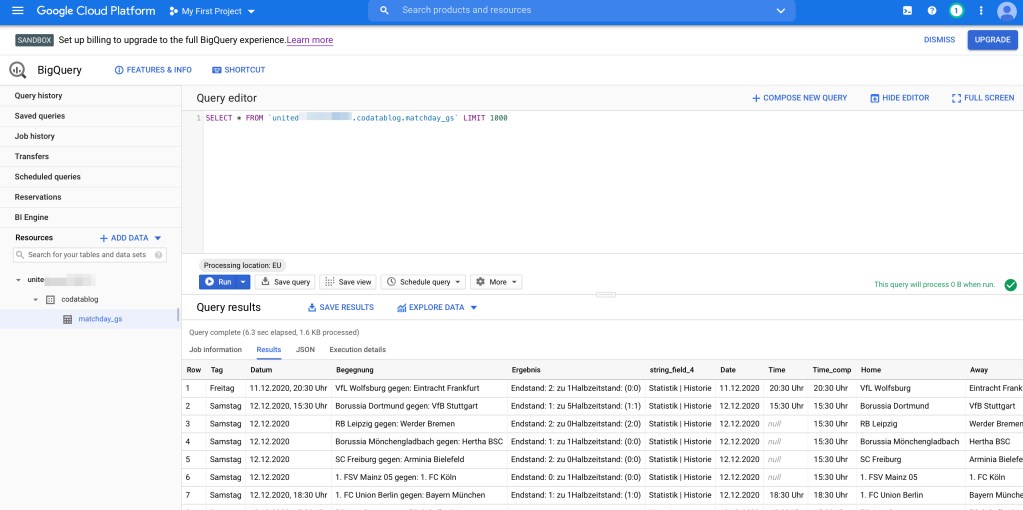
Task: Click the DISMISS button
Action: pos(939,40)
